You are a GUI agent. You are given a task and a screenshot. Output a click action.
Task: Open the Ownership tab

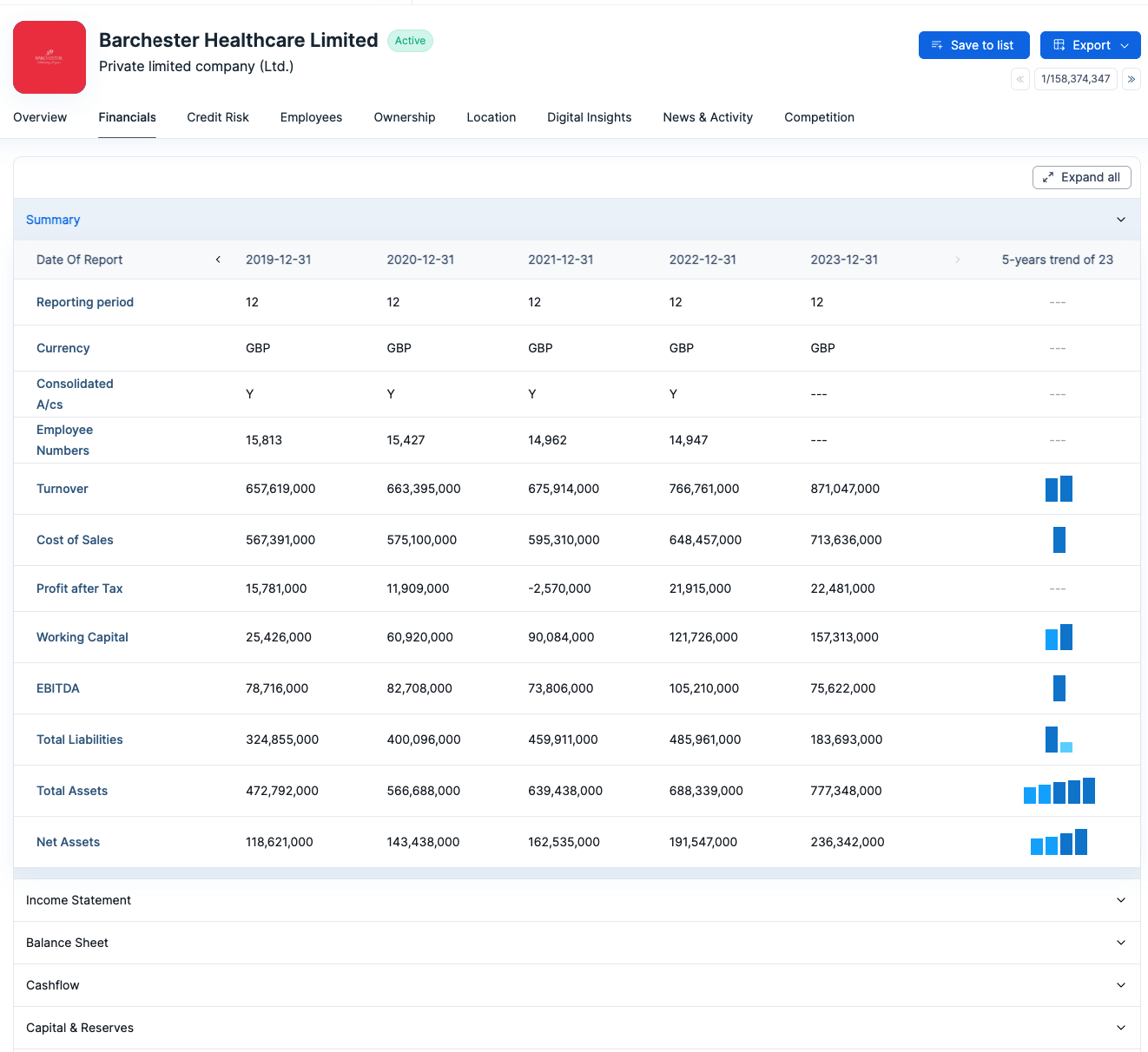point(405,117)
